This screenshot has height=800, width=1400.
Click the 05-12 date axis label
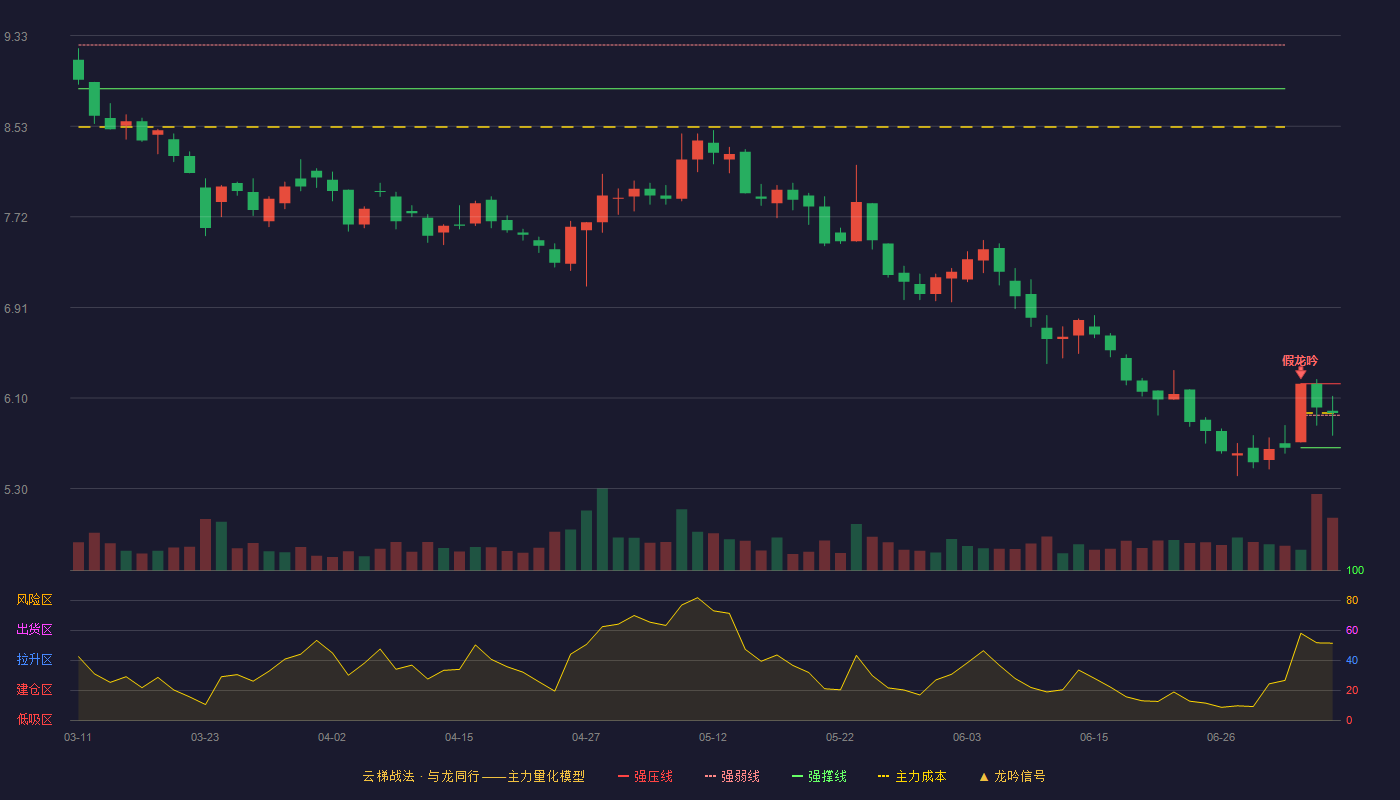coord(713,737)
